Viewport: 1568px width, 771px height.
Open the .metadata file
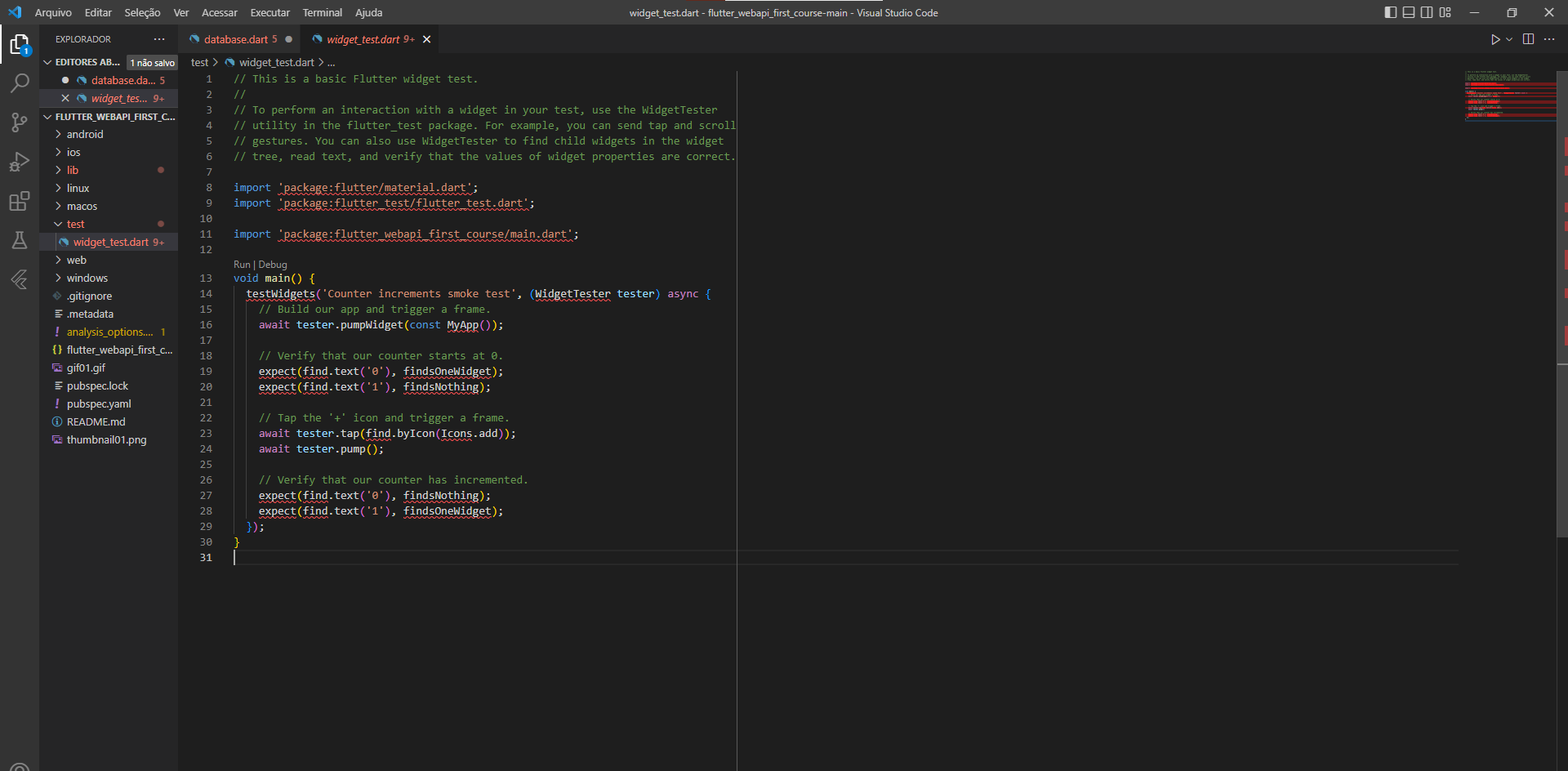coord(109,314)
